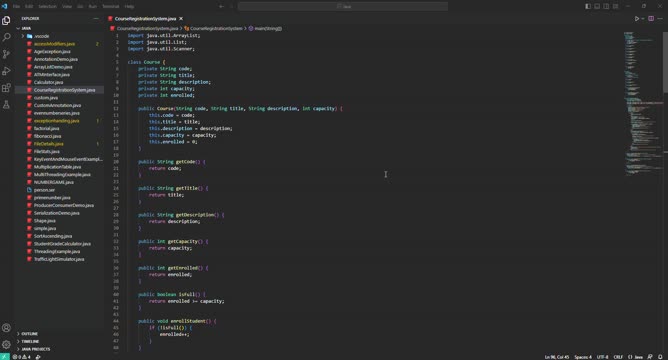668x360 pixels.
Task: Click UTF-8 encoding in status bar
Action: click(602, 357)
